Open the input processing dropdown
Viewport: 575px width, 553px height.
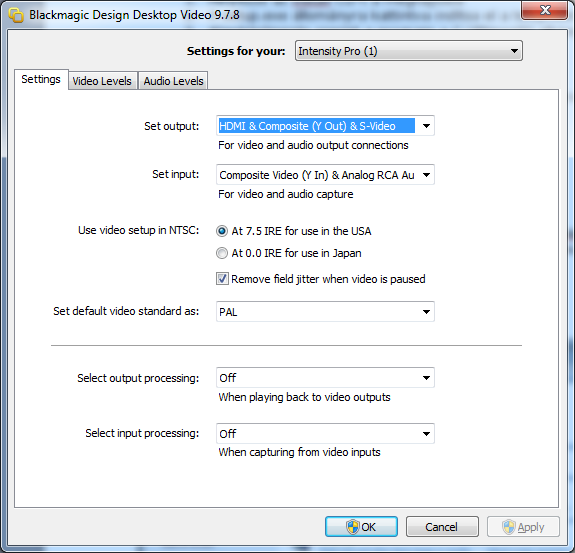[x=325, y=433]
